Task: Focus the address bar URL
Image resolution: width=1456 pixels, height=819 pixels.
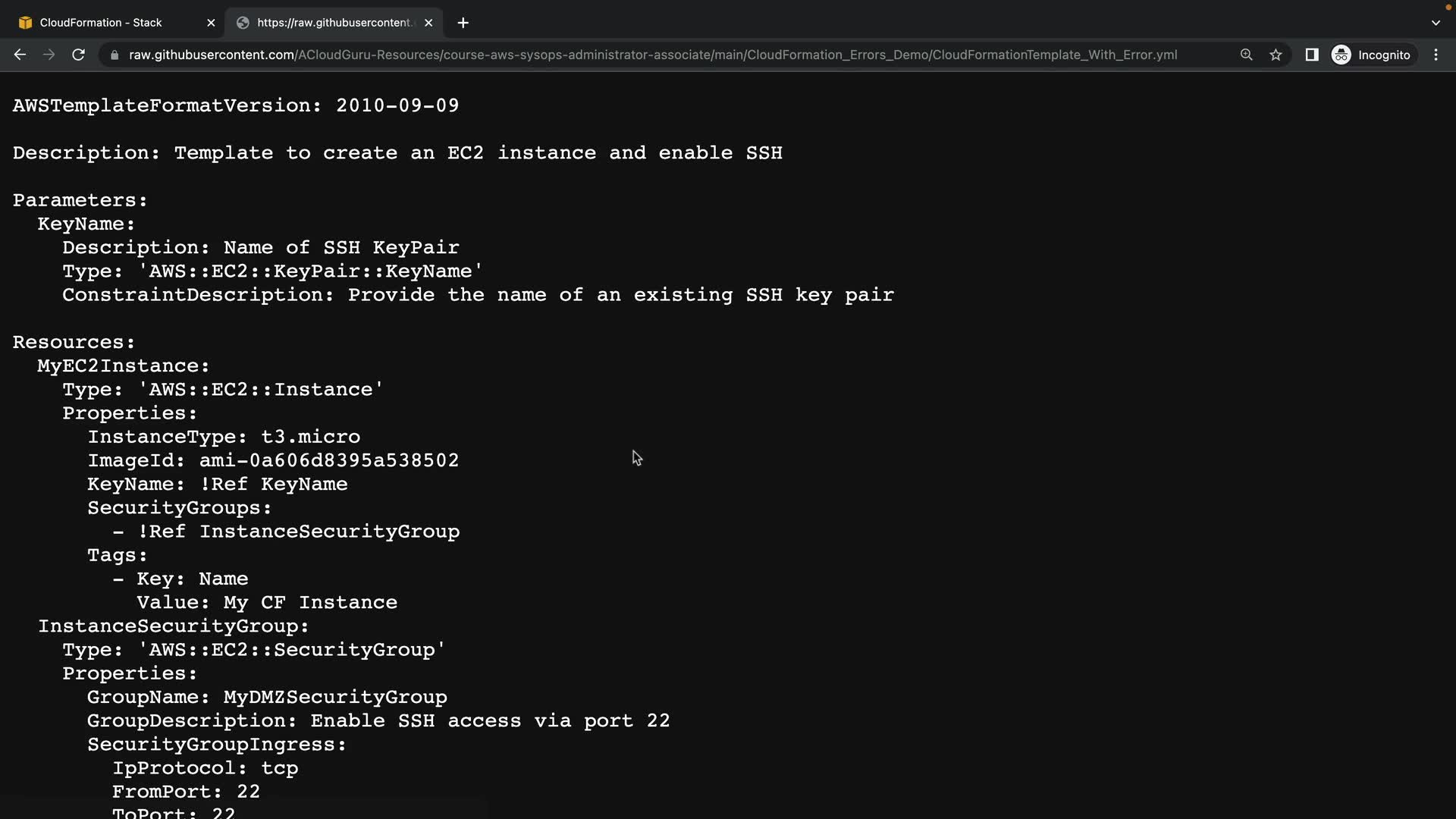Action: coord(652,55)
